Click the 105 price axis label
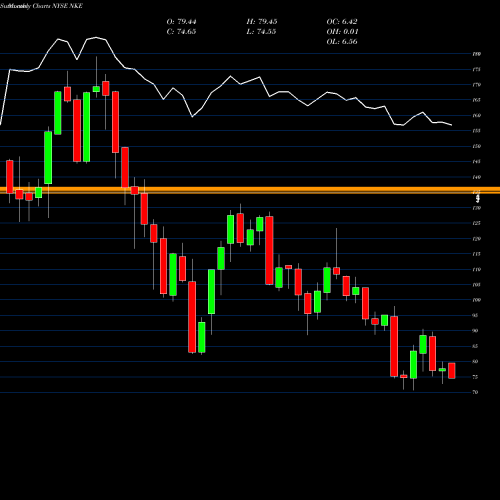Screen dimensions: 500x500 pyautogui.click(x=477, y=285)
